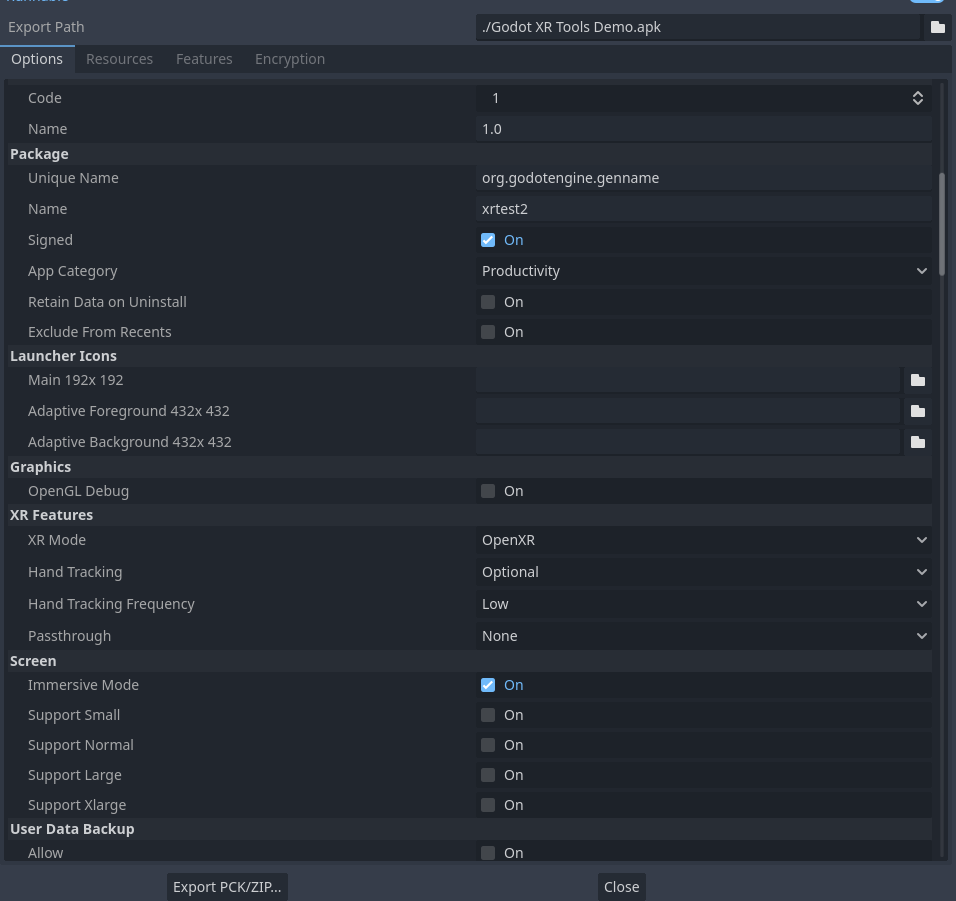The width and height of the screenshot is (956, 901).
Task: Turn off Immersive Mode
Action: tap(488, 684)
